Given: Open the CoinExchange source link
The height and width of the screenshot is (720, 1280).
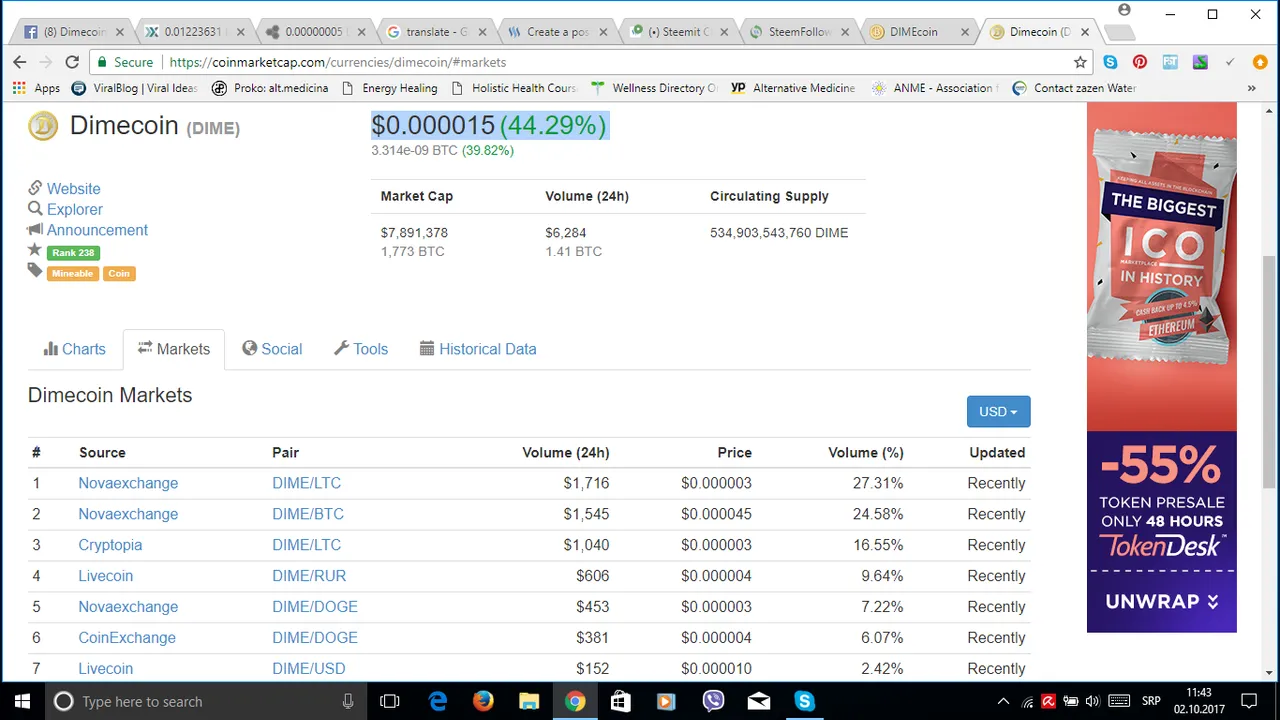Looking at the screenshot, I should click(x=127, y=638).
